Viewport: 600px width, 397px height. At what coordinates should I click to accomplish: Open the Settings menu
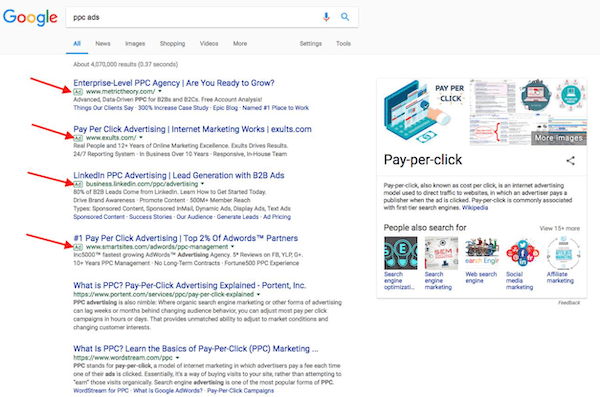click(x=311, y=44)
